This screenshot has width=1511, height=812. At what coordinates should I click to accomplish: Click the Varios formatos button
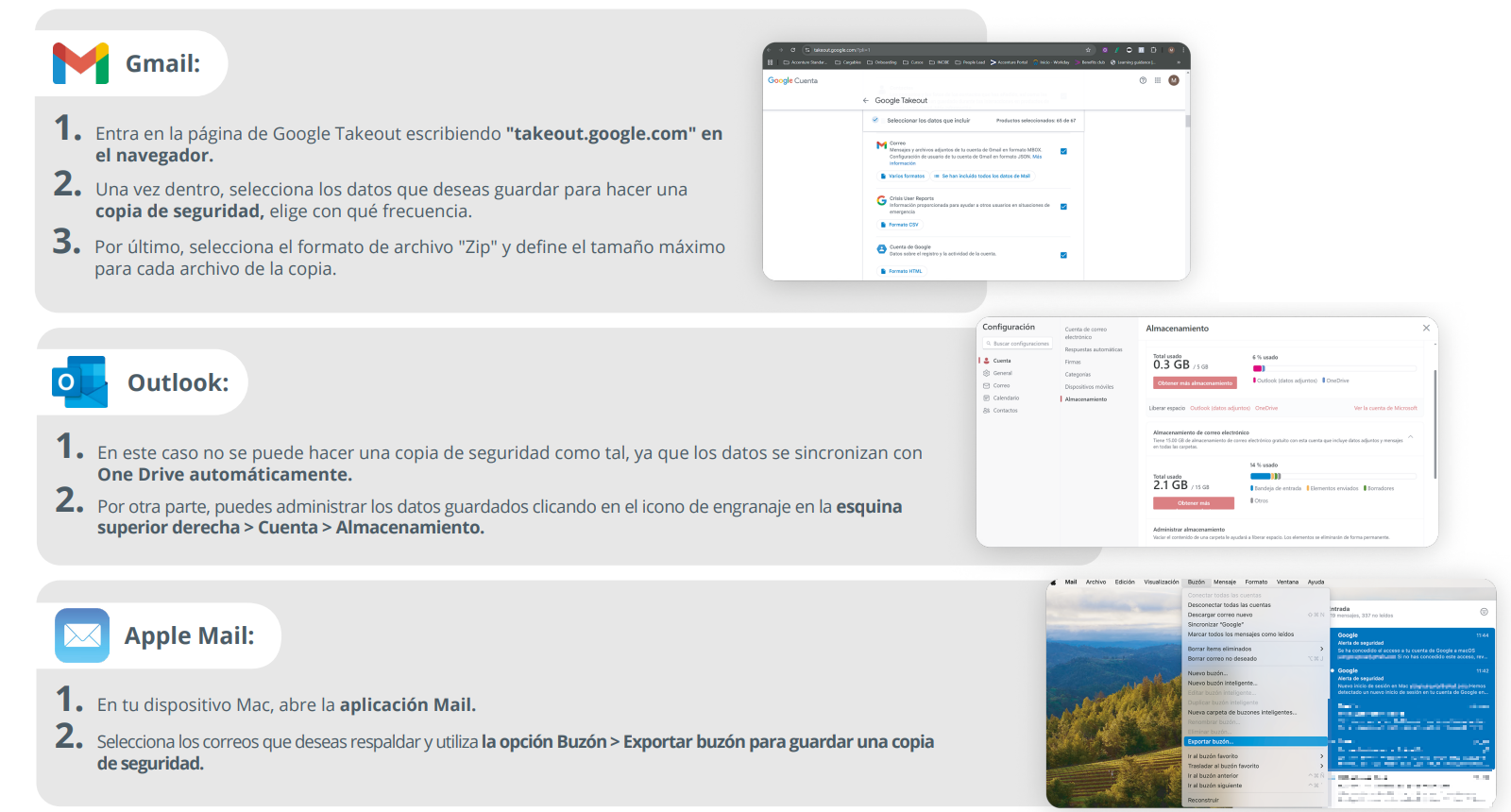click(x=904, y=177)
